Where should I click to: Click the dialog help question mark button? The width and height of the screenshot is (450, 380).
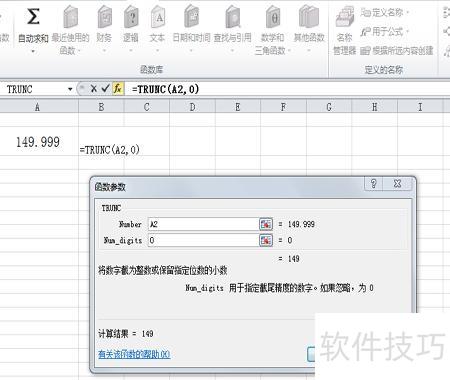point(373,183)
